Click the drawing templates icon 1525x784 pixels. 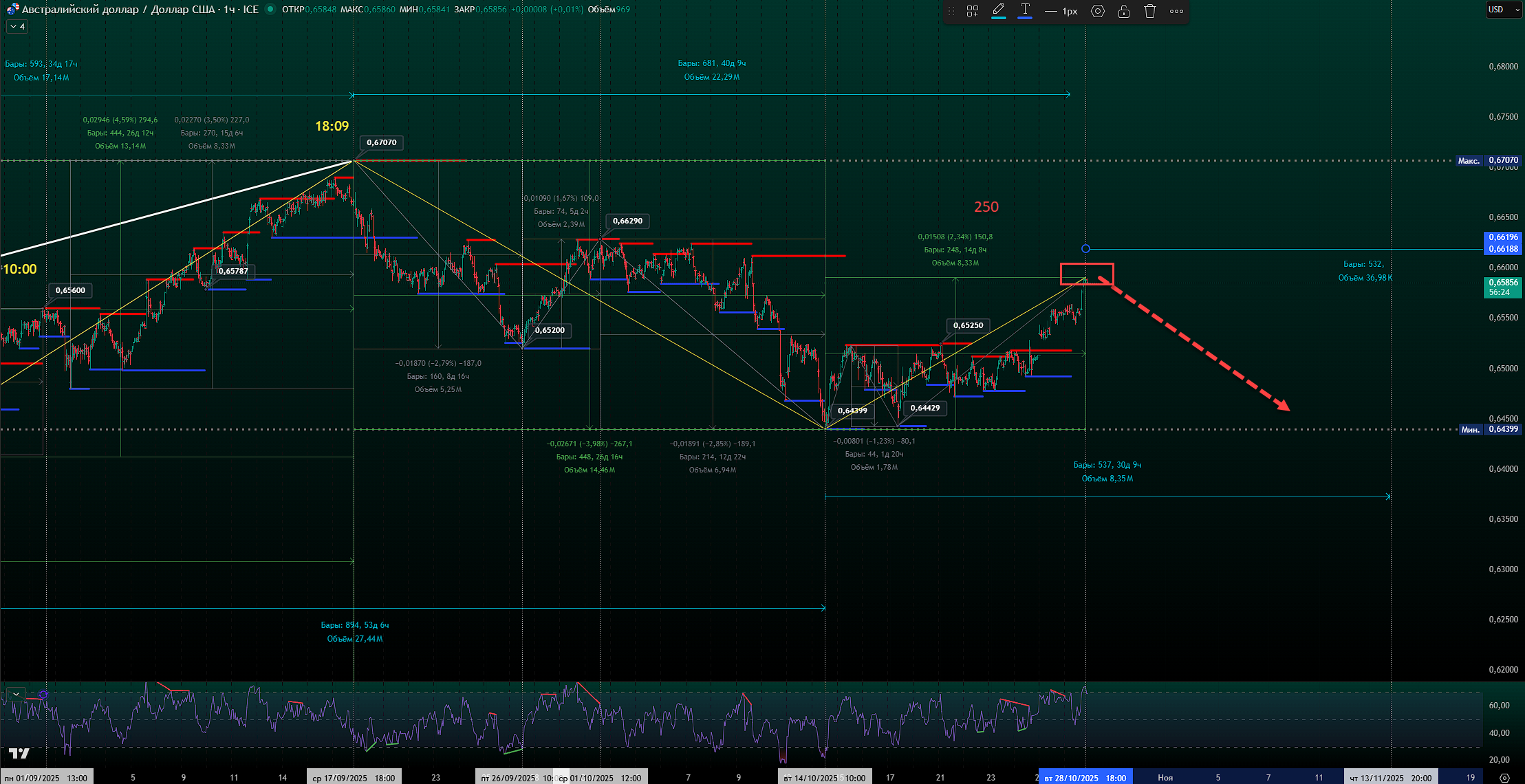[972, 11]
